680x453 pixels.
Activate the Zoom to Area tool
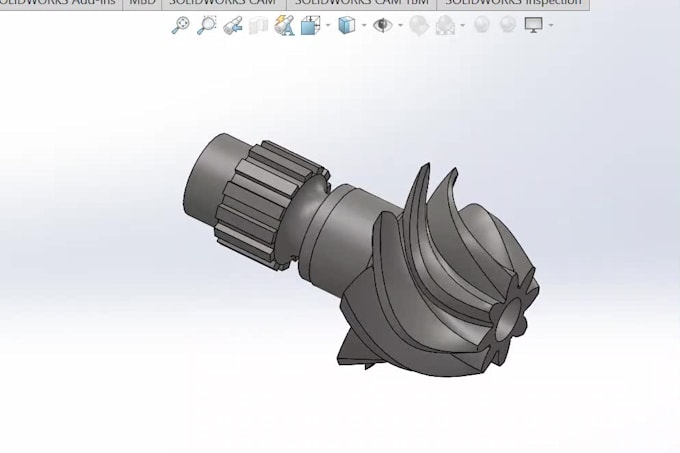(206, 25)
